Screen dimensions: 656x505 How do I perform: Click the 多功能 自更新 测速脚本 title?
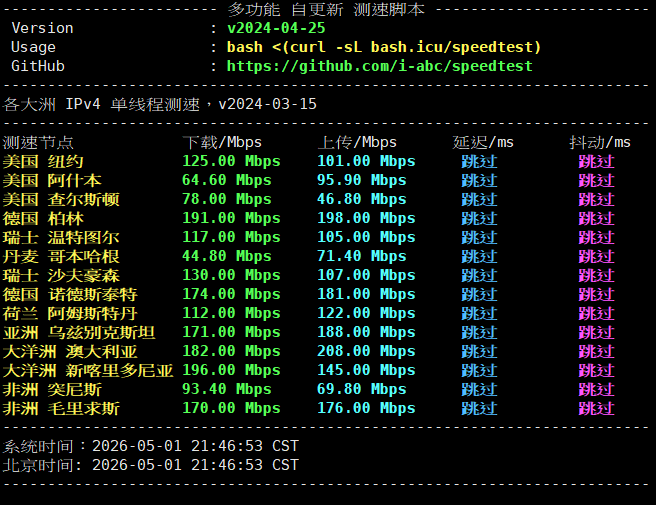click(x=326, y=9)
